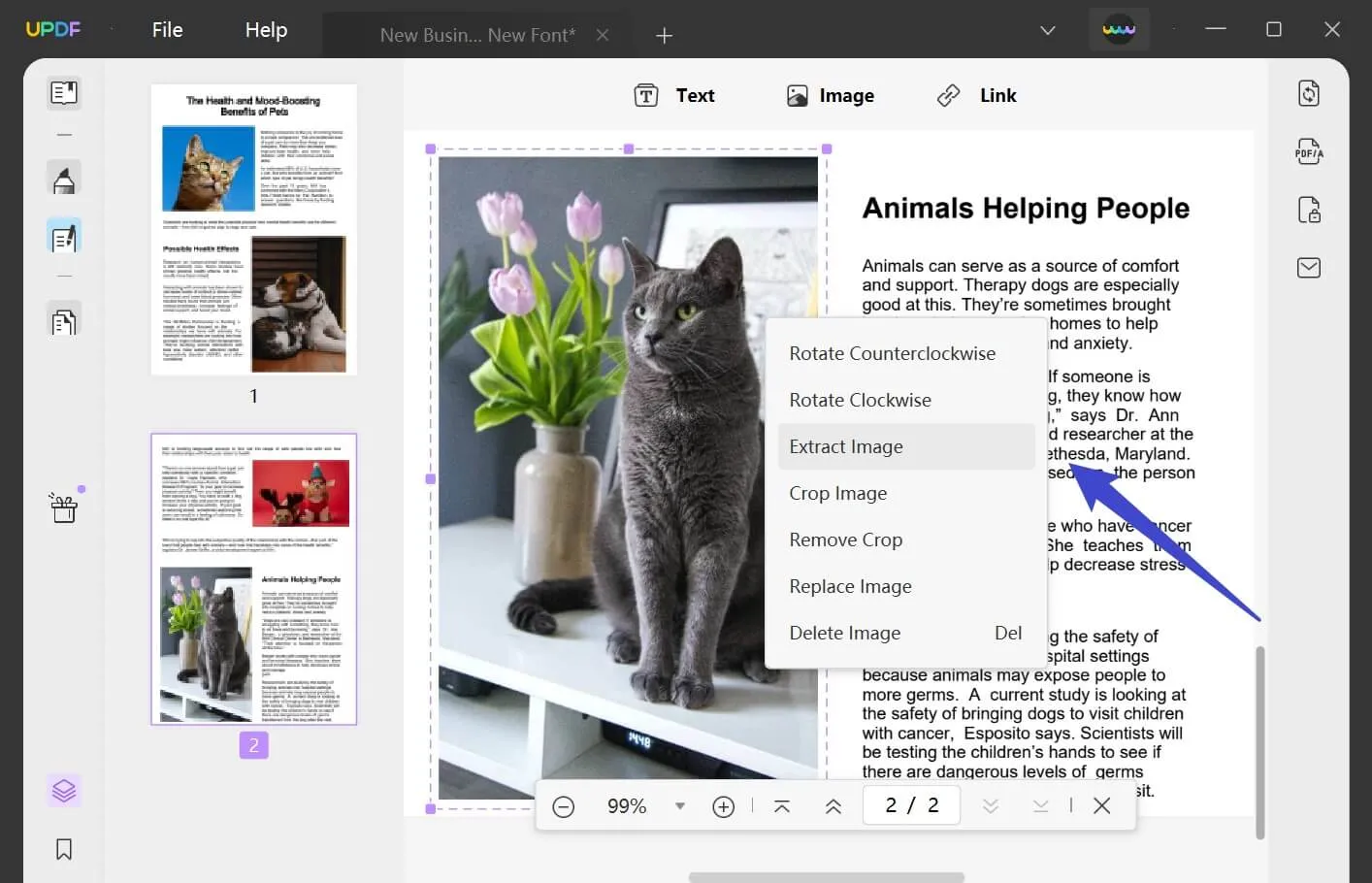Select the page 1 thumbnail

coord(253,229)
